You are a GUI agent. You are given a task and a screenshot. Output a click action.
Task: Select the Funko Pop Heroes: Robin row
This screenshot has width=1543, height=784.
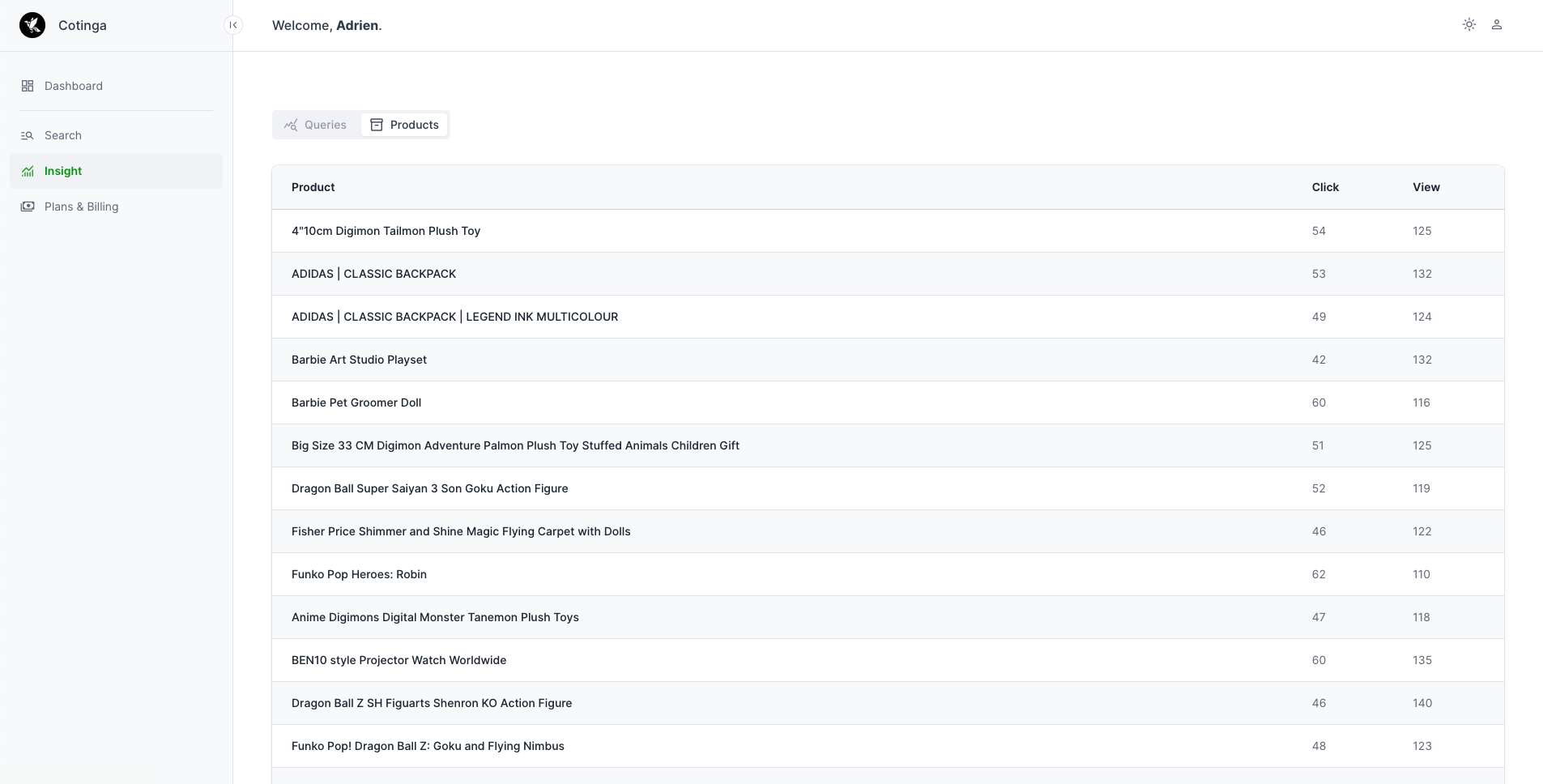coord(888,574)
